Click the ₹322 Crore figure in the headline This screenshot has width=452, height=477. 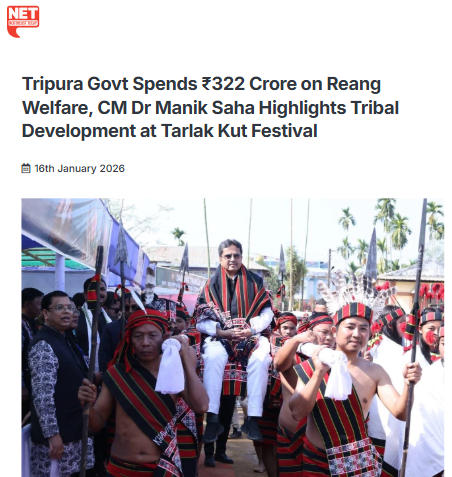coord(249,84)
